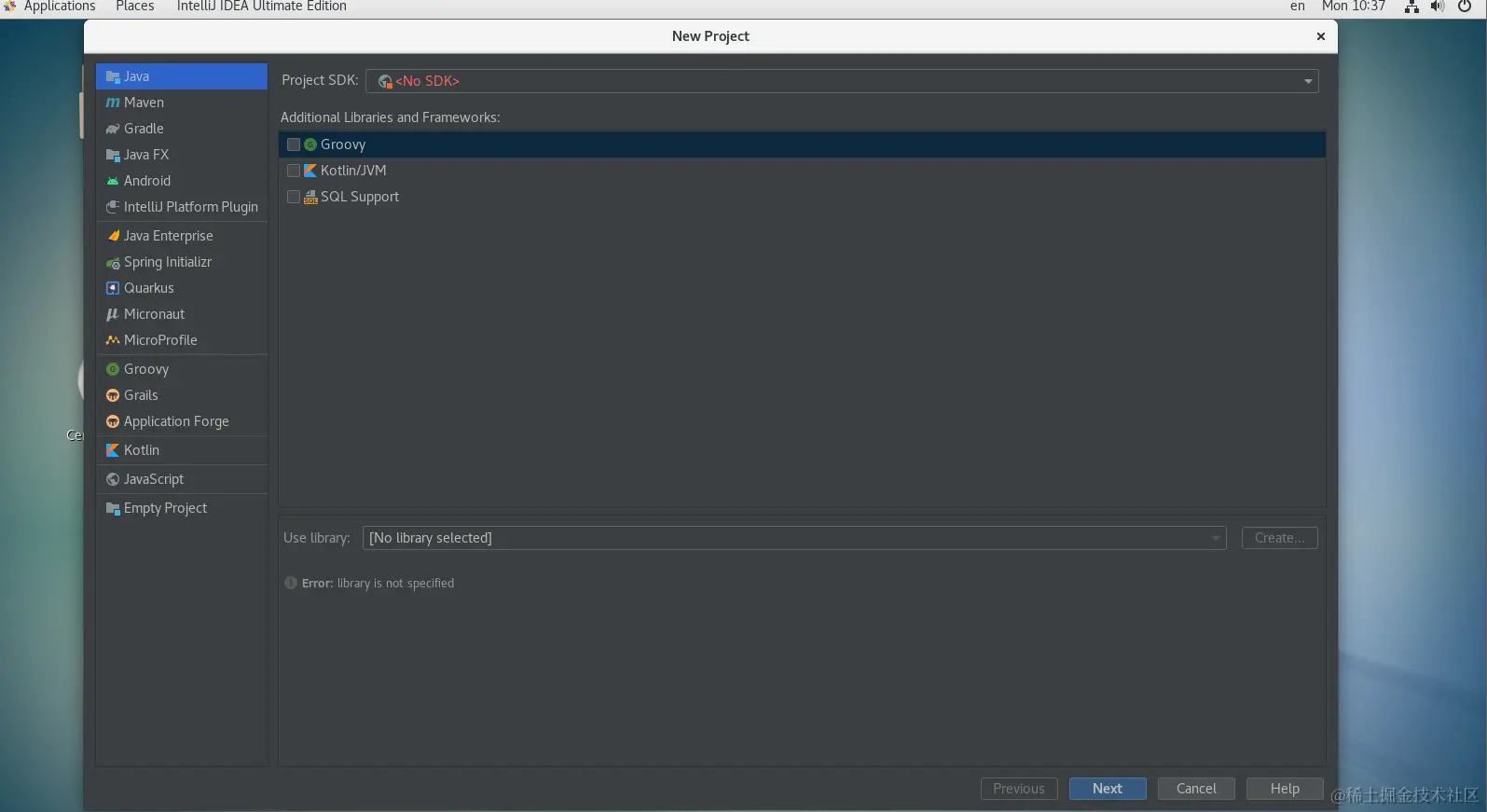This screenshot has height=812, width=1487.
Task: Pick the Gradle elephant icon
Action: click(x=113, y=129)
